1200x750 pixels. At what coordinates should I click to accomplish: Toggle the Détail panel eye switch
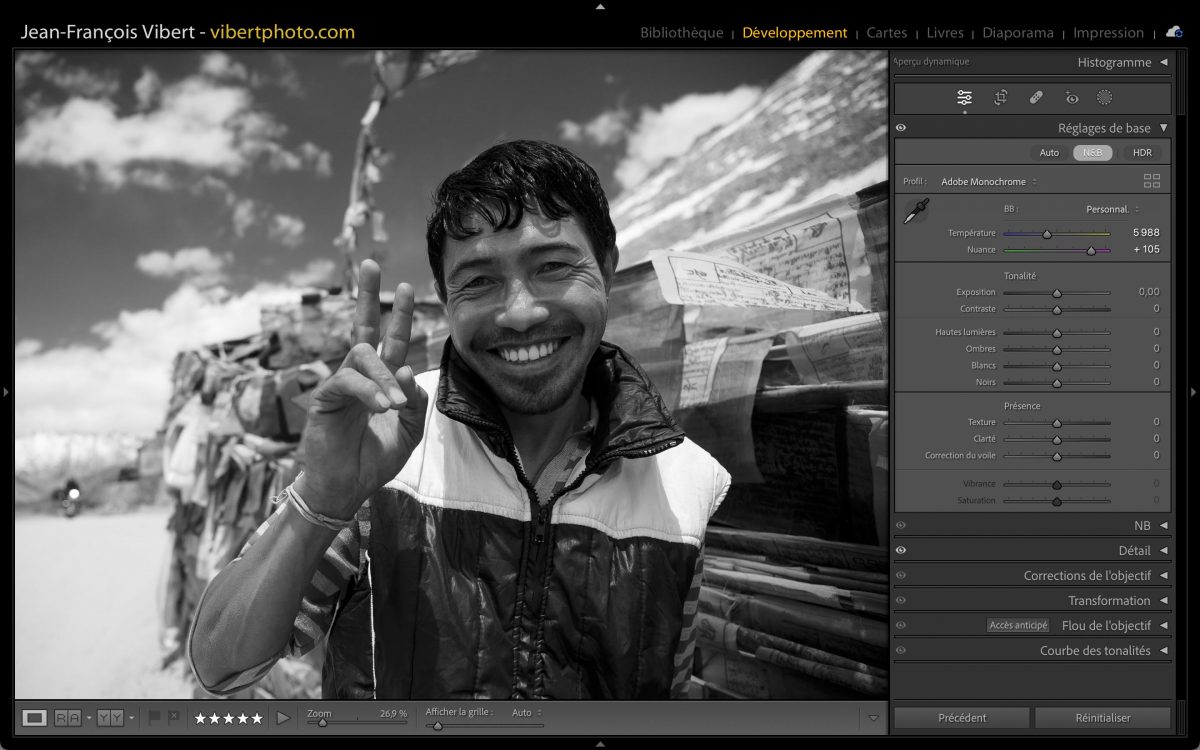(901, 550)
